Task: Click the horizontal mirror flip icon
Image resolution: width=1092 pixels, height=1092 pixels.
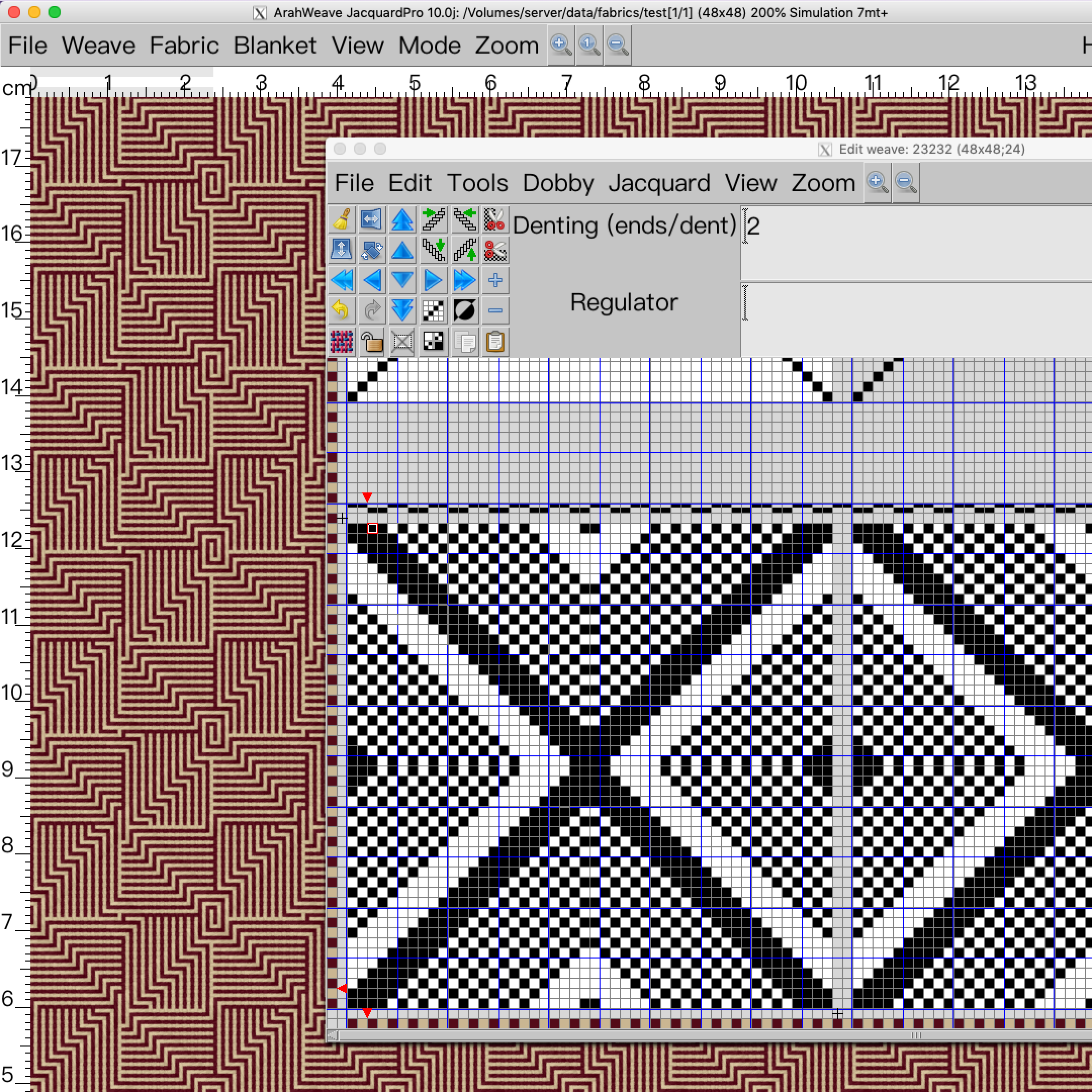Action: pos(372,220)
